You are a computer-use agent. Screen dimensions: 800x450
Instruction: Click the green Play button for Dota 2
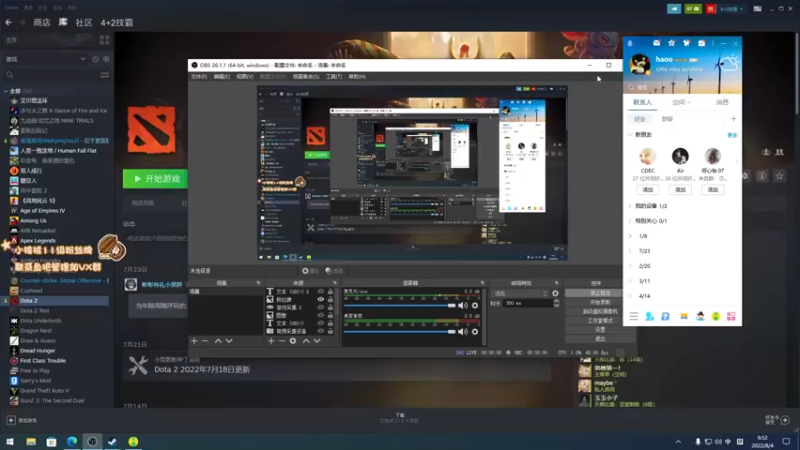(155, 179)
